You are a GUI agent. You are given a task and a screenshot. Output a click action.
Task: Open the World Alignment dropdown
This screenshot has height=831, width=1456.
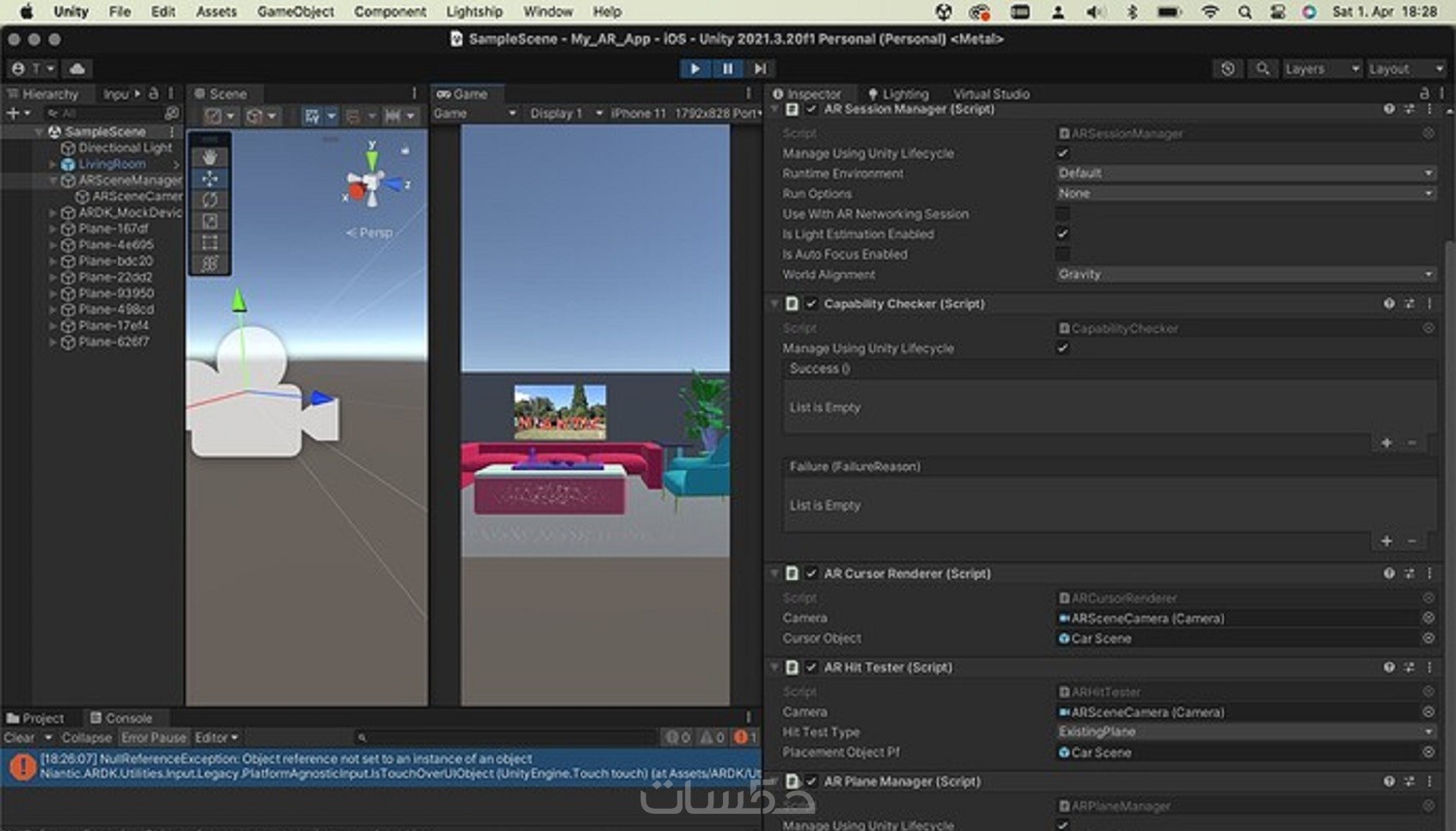[x=1245, y=274]
